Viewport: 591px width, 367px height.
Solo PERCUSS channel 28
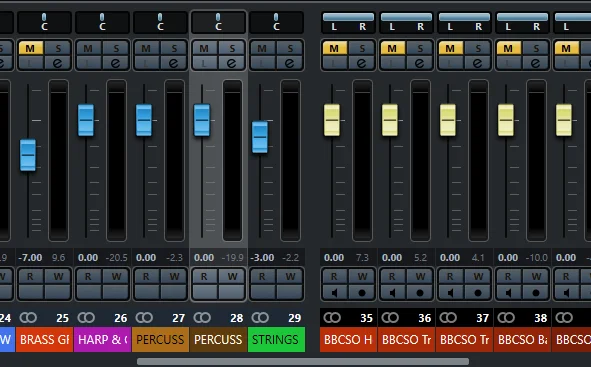(x=232, y=48)
